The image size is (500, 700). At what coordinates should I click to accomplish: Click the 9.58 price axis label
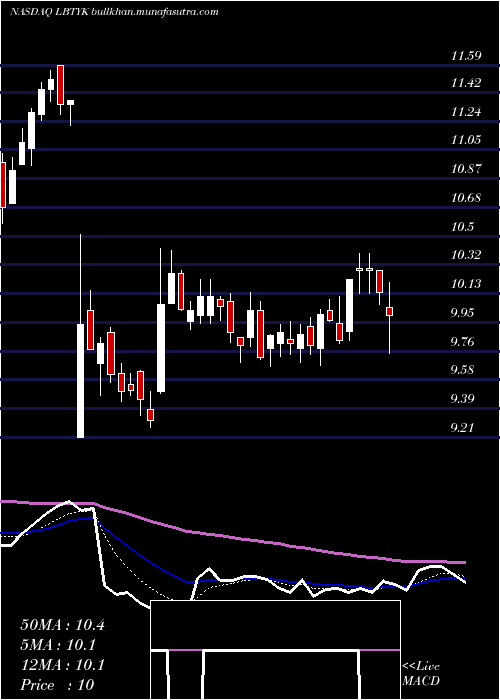[462, 370]
